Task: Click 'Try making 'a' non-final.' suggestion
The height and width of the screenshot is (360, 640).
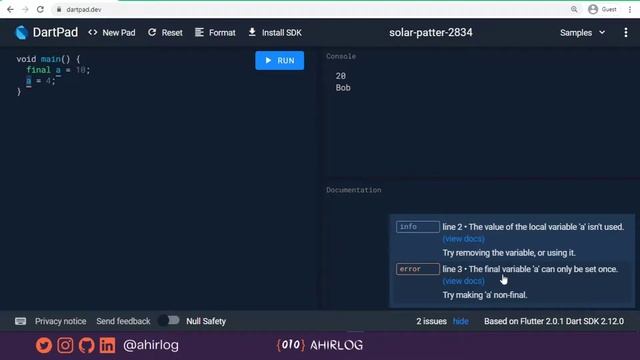Action: pos(485,295)
